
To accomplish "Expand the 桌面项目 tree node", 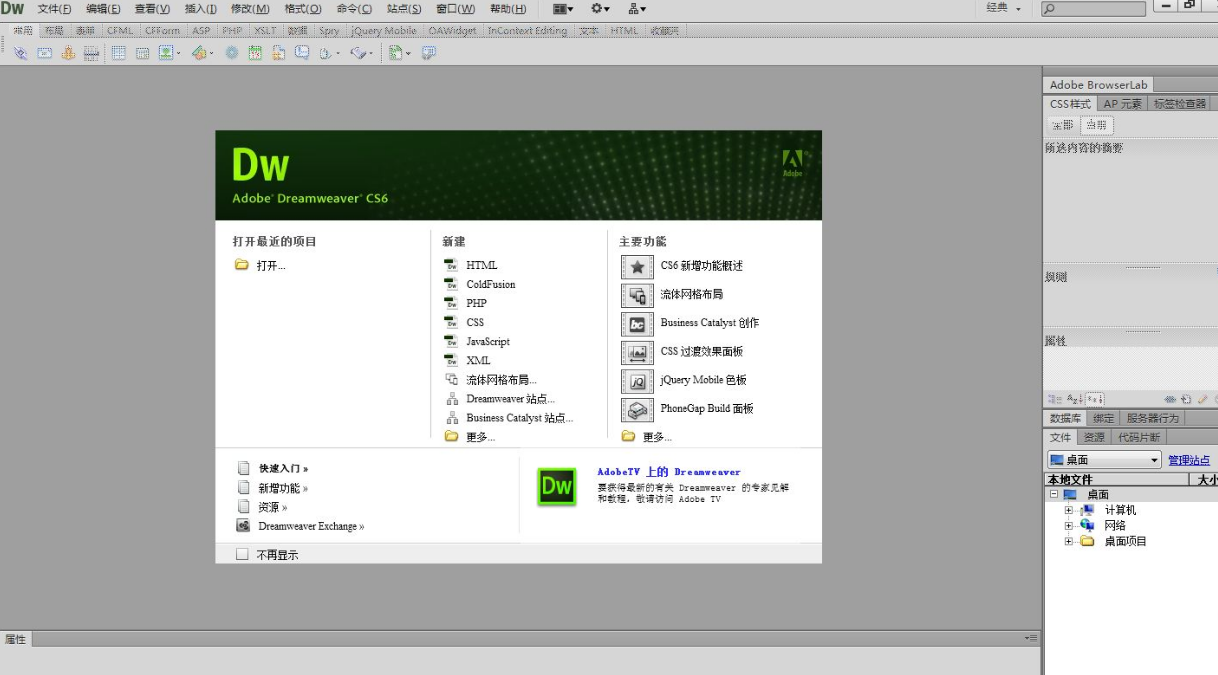I will (x=1068, y=541).
